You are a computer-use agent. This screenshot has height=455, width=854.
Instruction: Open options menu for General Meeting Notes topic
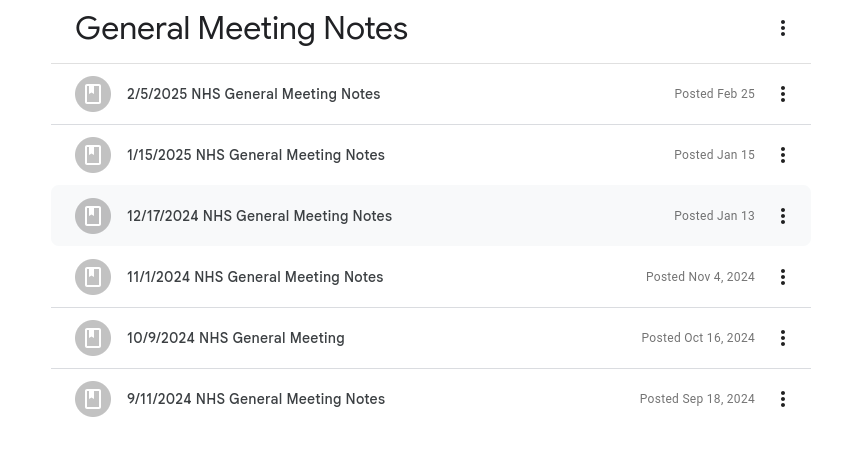783,28
